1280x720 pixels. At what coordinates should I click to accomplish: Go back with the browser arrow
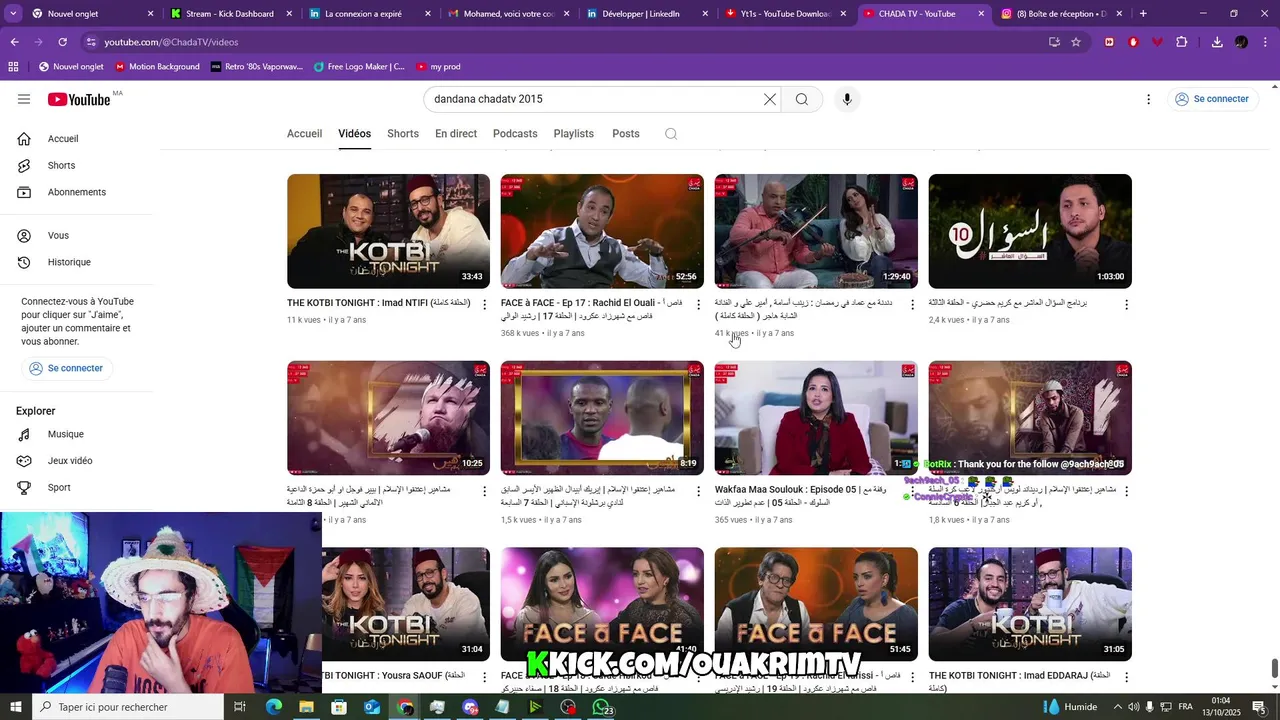pyautogui.click(x=14, y=42)
